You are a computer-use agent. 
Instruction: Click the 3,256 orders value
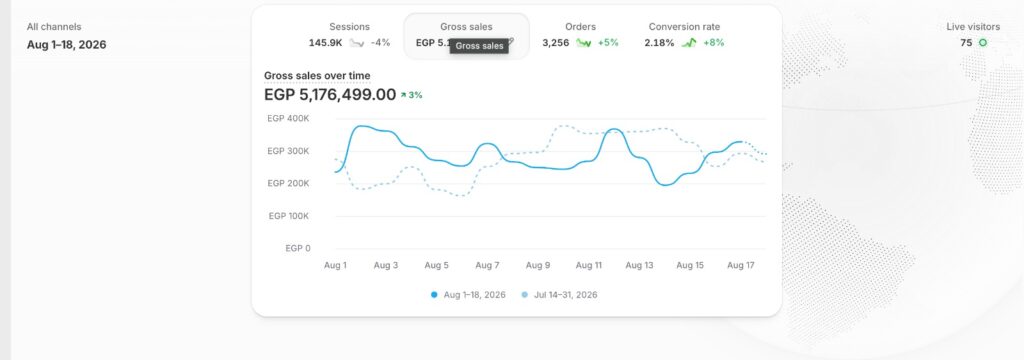click(556, 43)
